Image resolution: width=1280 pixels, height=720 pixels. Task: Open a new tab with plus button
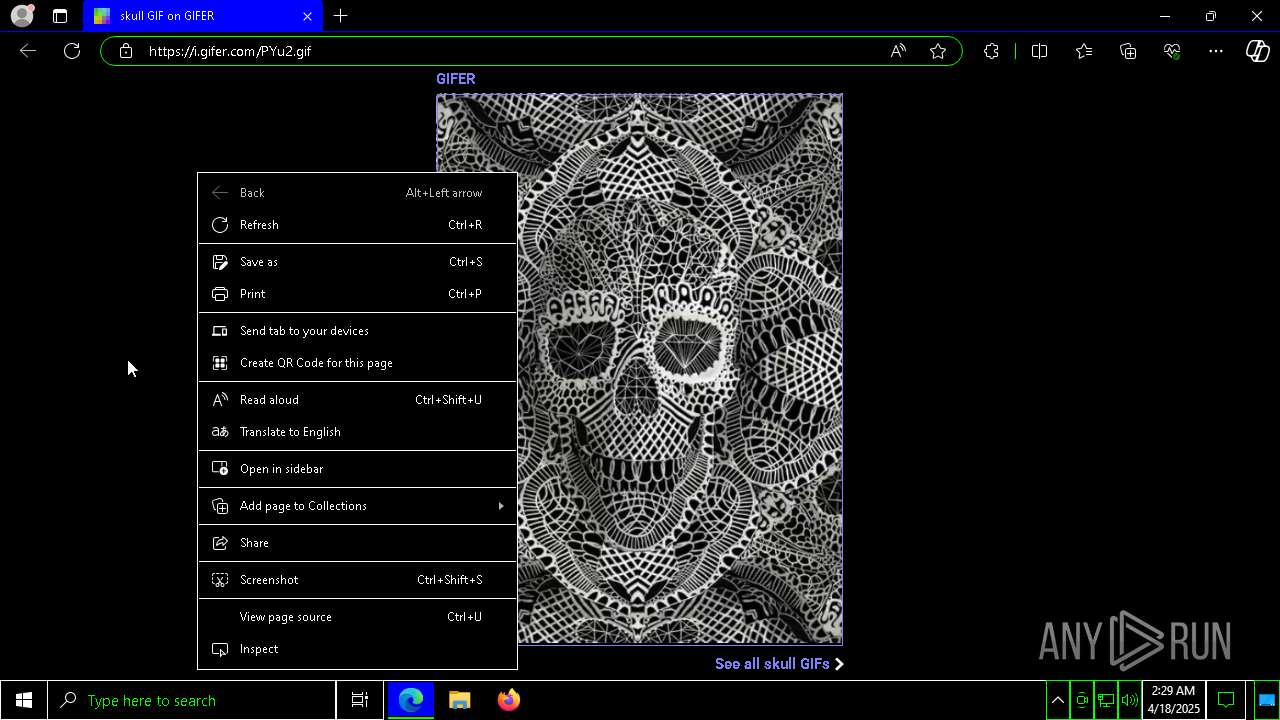(x=340, y=16)
